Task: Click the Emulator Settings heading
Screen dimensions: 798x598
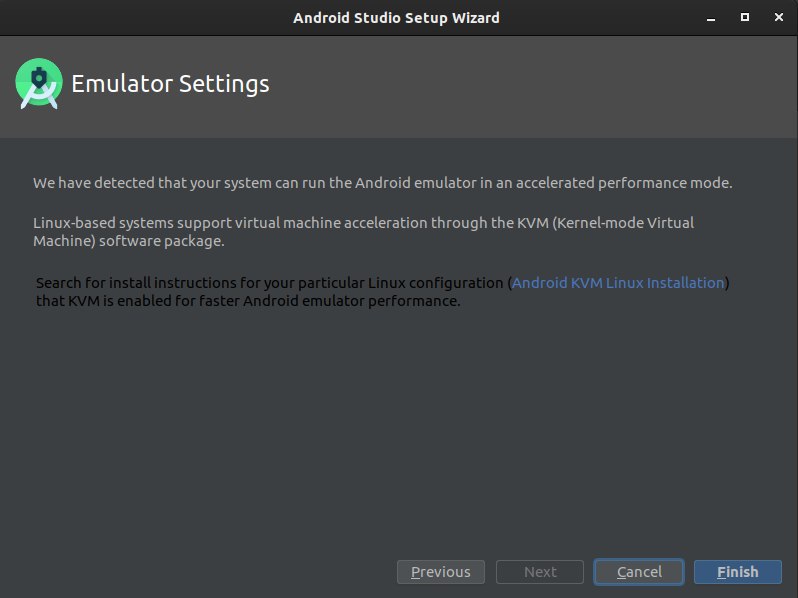Action: (170, 84)
